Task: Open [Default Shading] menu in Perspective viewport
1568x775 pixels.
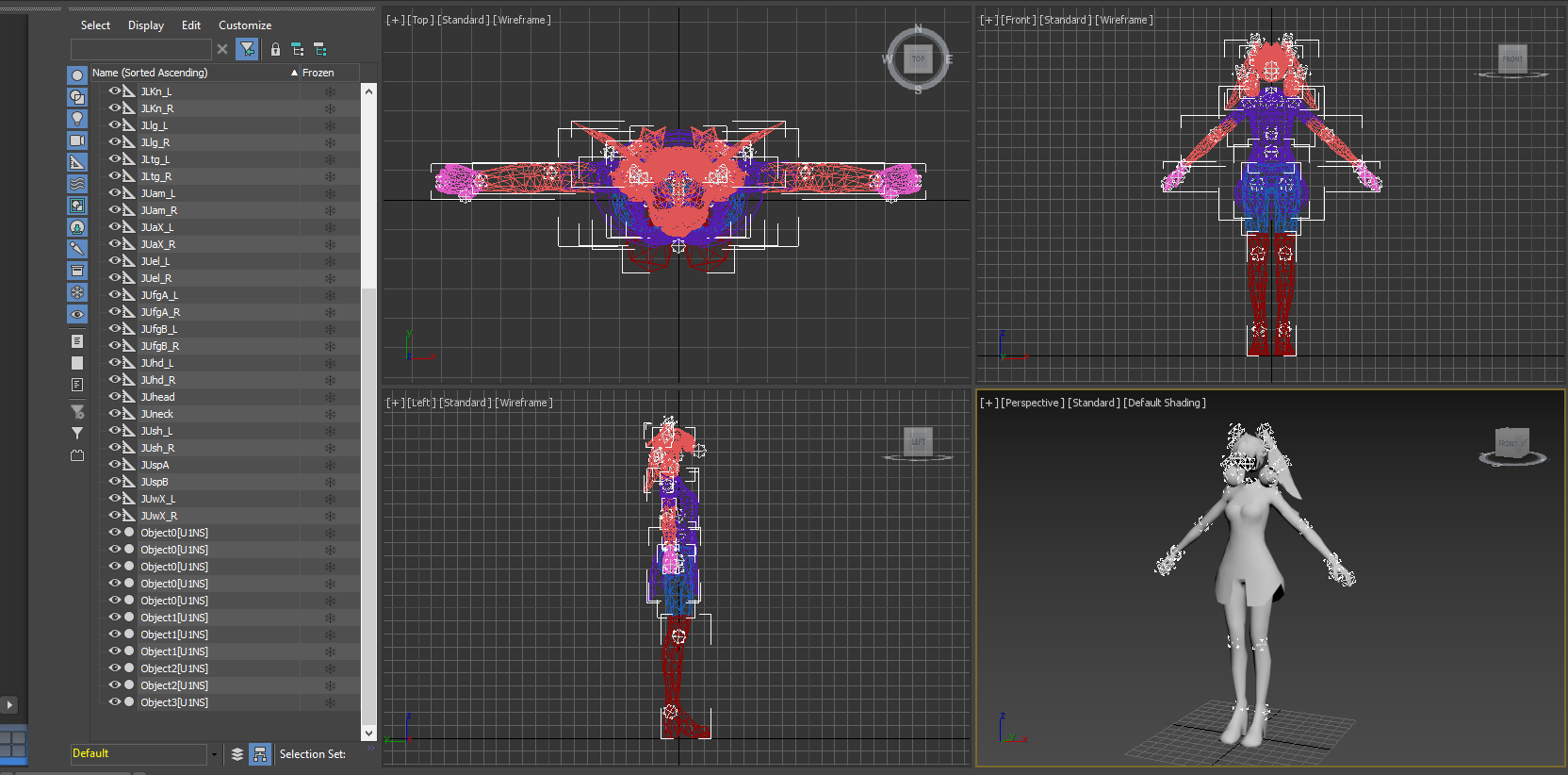Action: [x=1164, y=403]
